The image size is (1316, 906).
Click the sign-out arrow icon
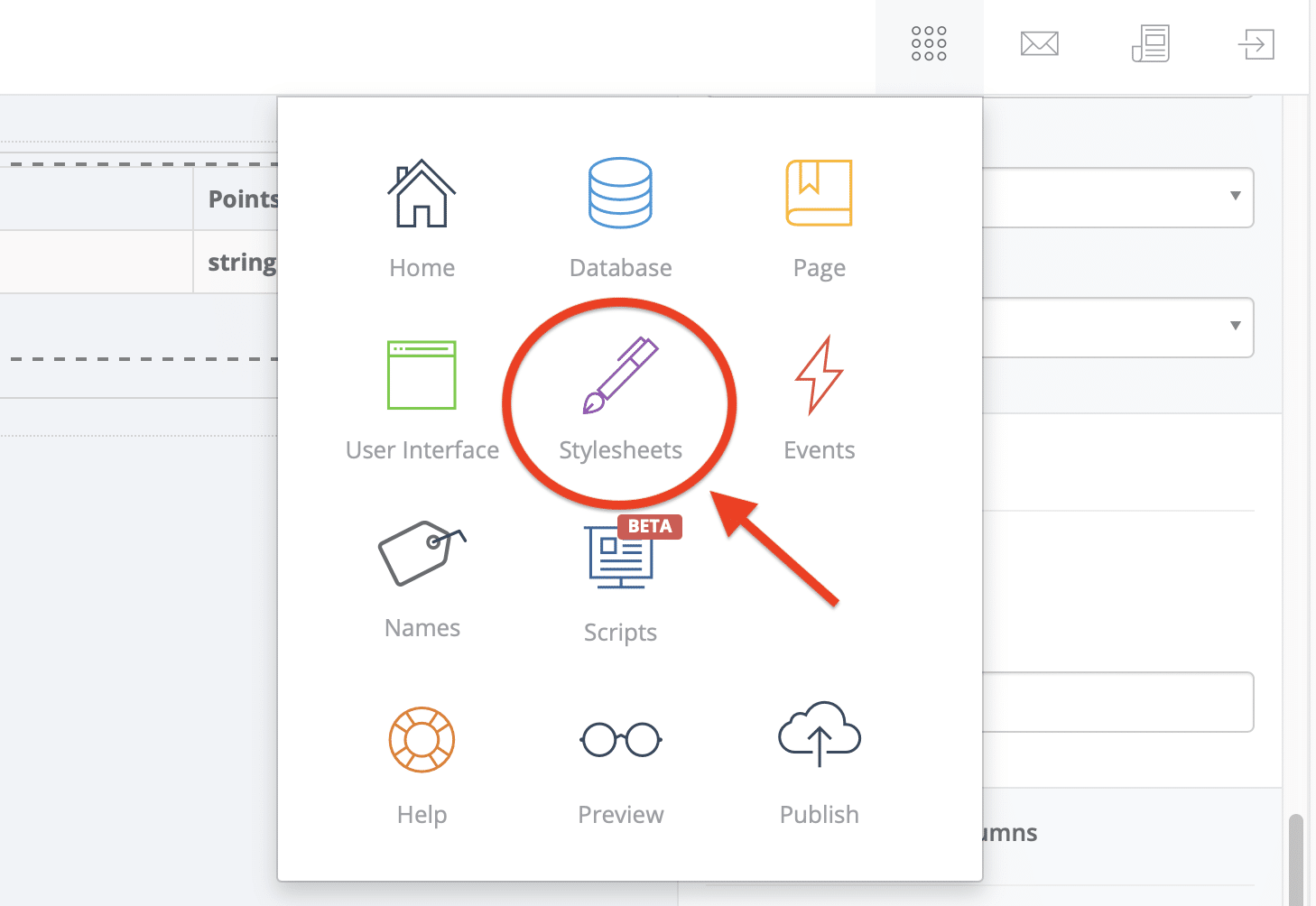pyautogui.click(x=1256, y=44)
